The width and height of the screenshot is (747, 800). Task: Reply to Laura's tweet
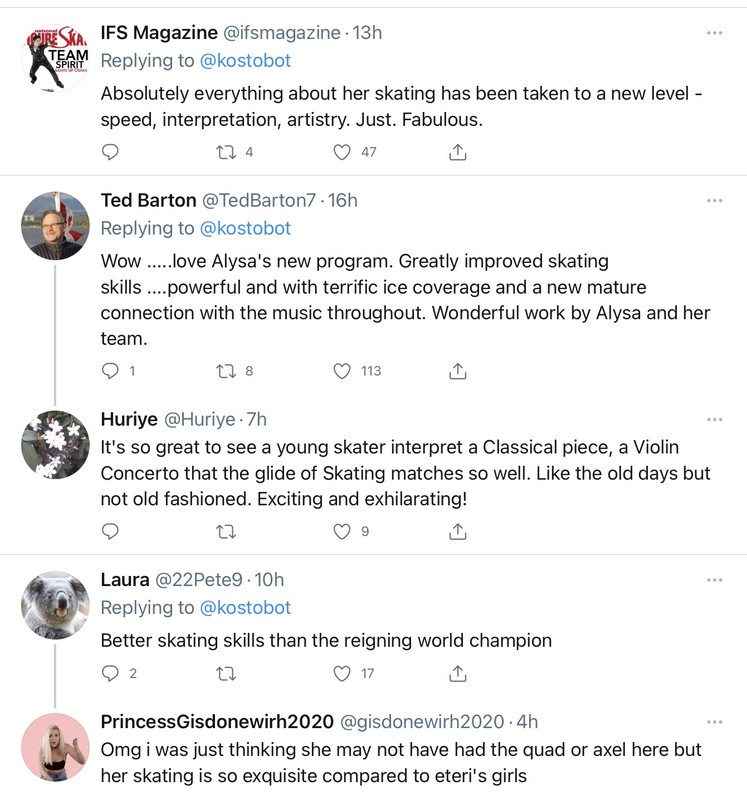[110, 673]
